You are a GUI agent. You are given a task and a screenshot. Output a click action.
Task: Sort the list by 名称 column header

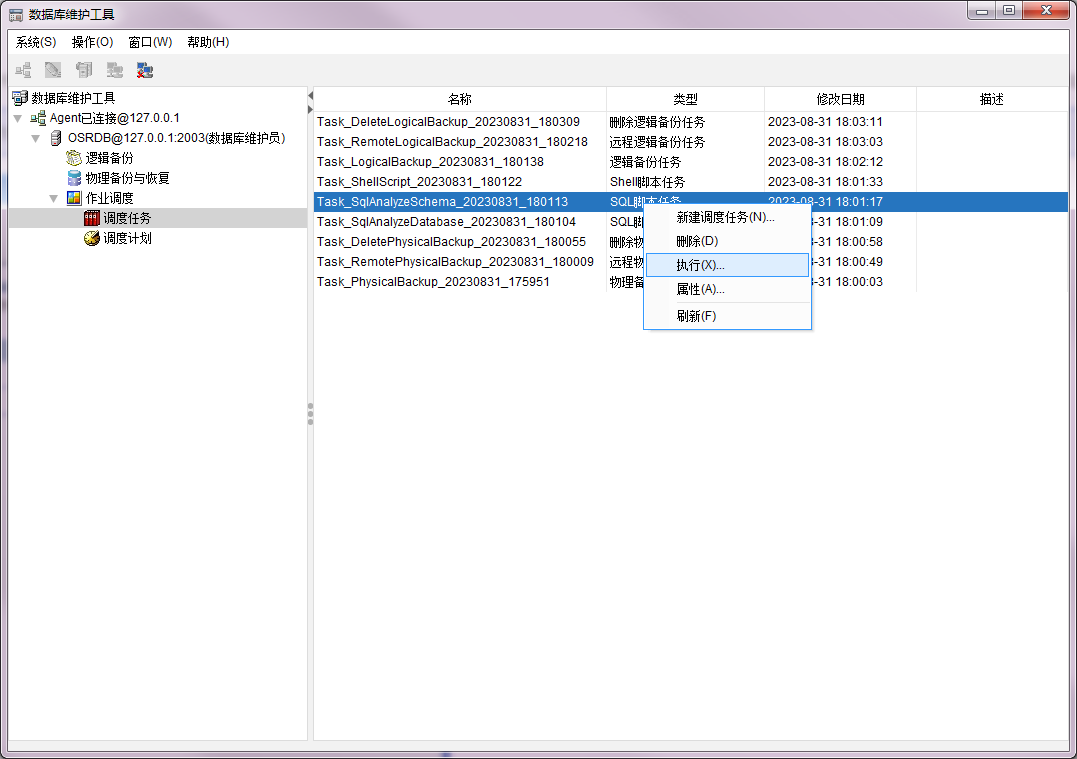click(459, 99)
